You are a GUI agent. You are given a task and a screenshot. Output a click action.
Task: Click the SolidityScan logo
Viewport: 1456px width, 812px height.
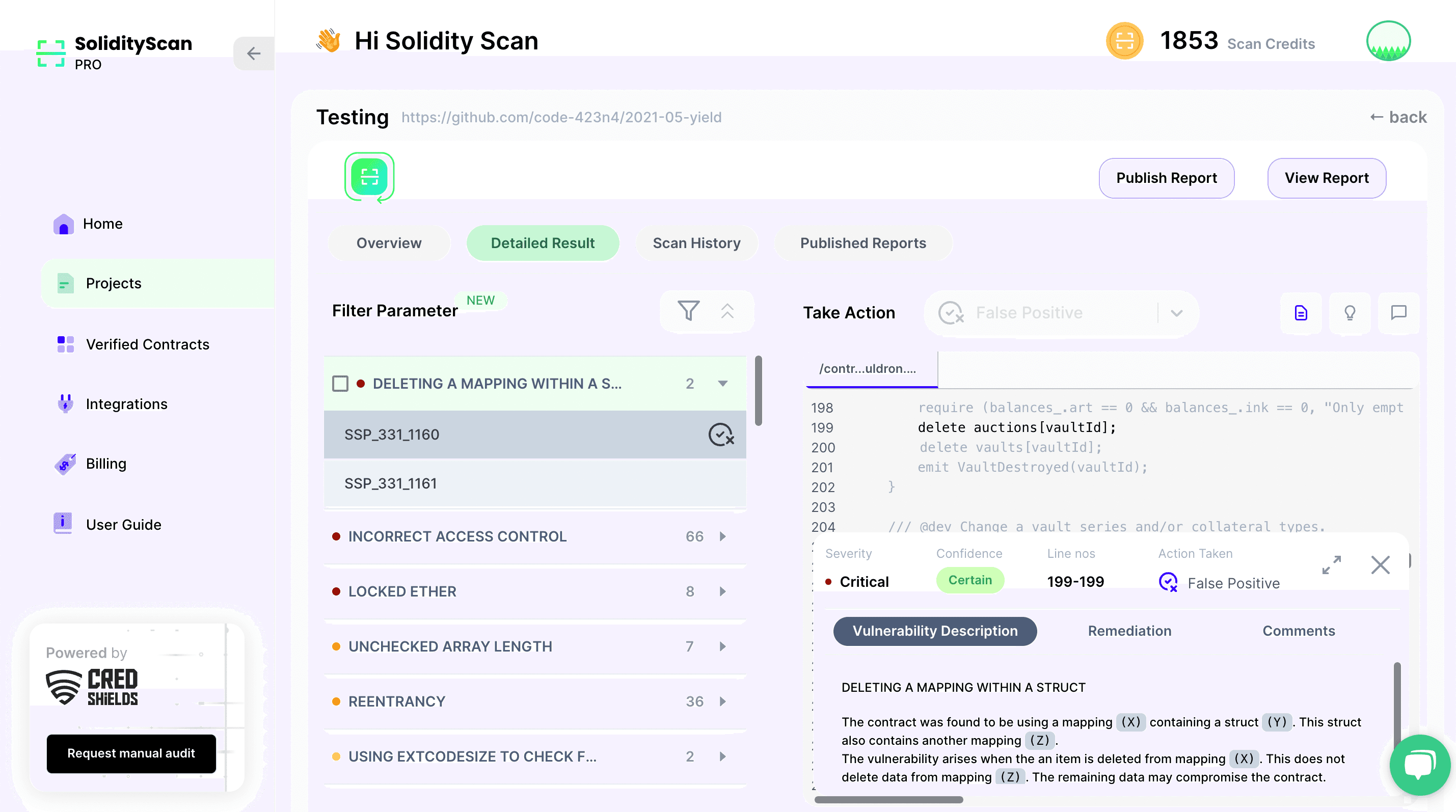(115, 52)
